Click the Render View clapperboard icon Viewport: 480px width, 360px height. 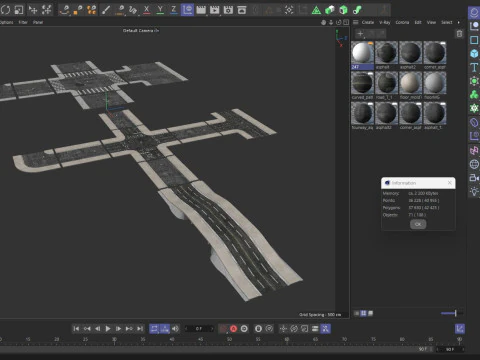[x=201, y=10]
